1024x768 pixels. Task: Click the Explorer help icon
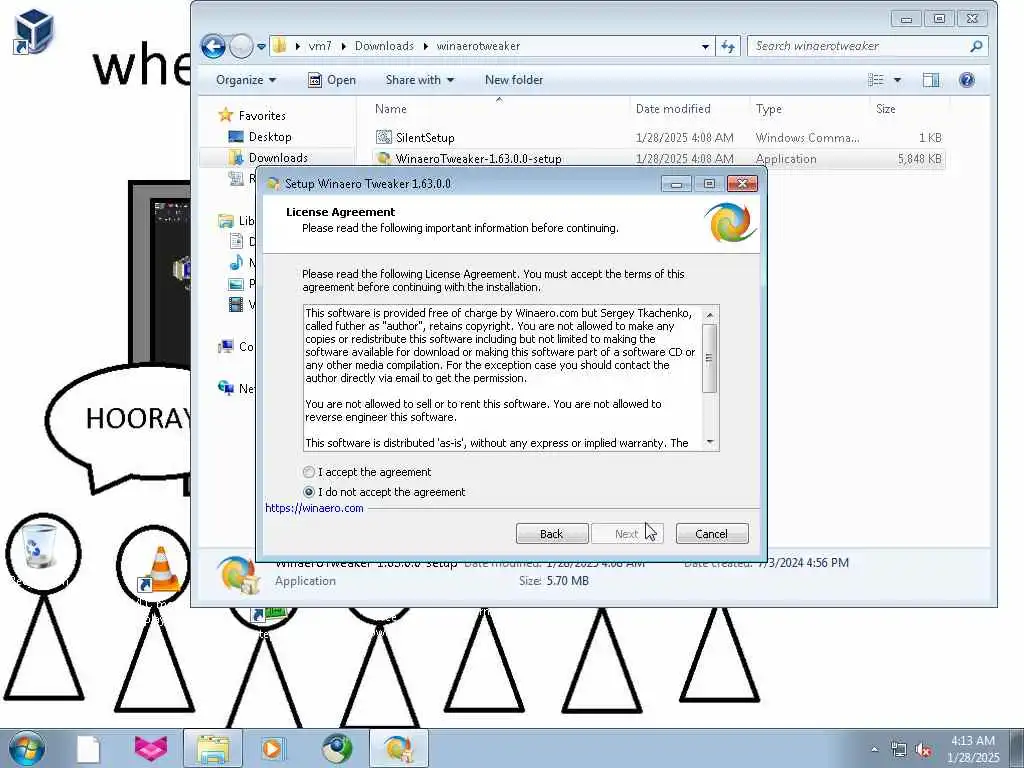tap(967, 80)
